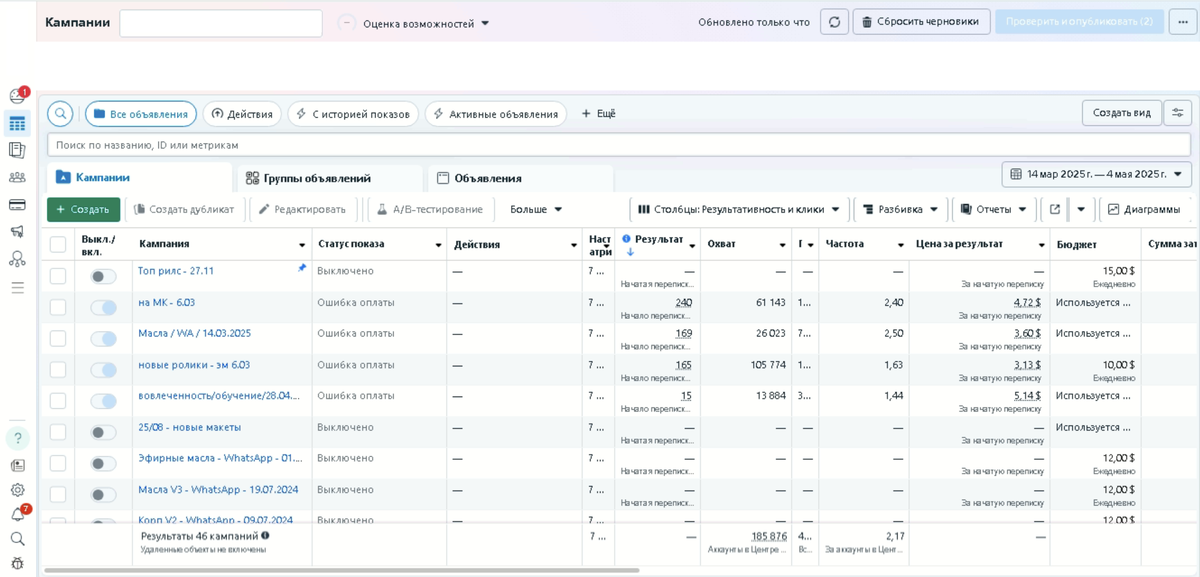
Task: Open the Диаграммы charts button
Action: click(x=1145, y=209)
